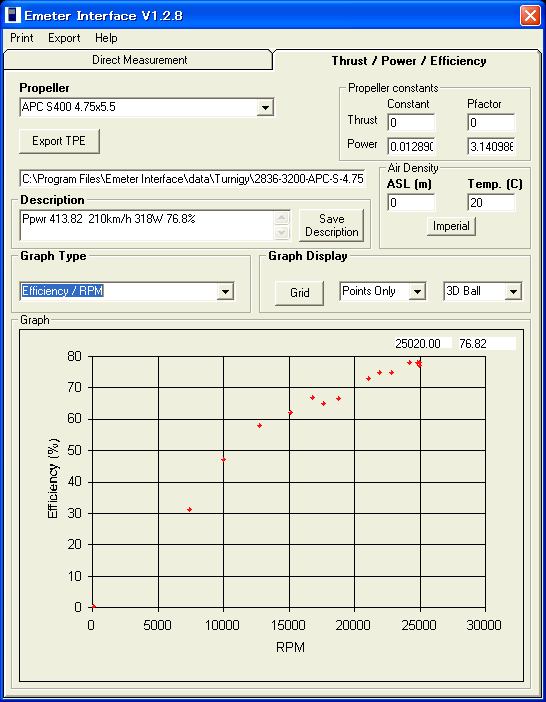This screenshot has height=702, width=546.
Task: Open the 3D Ball marker style dropdown
Action: (513, 291)
